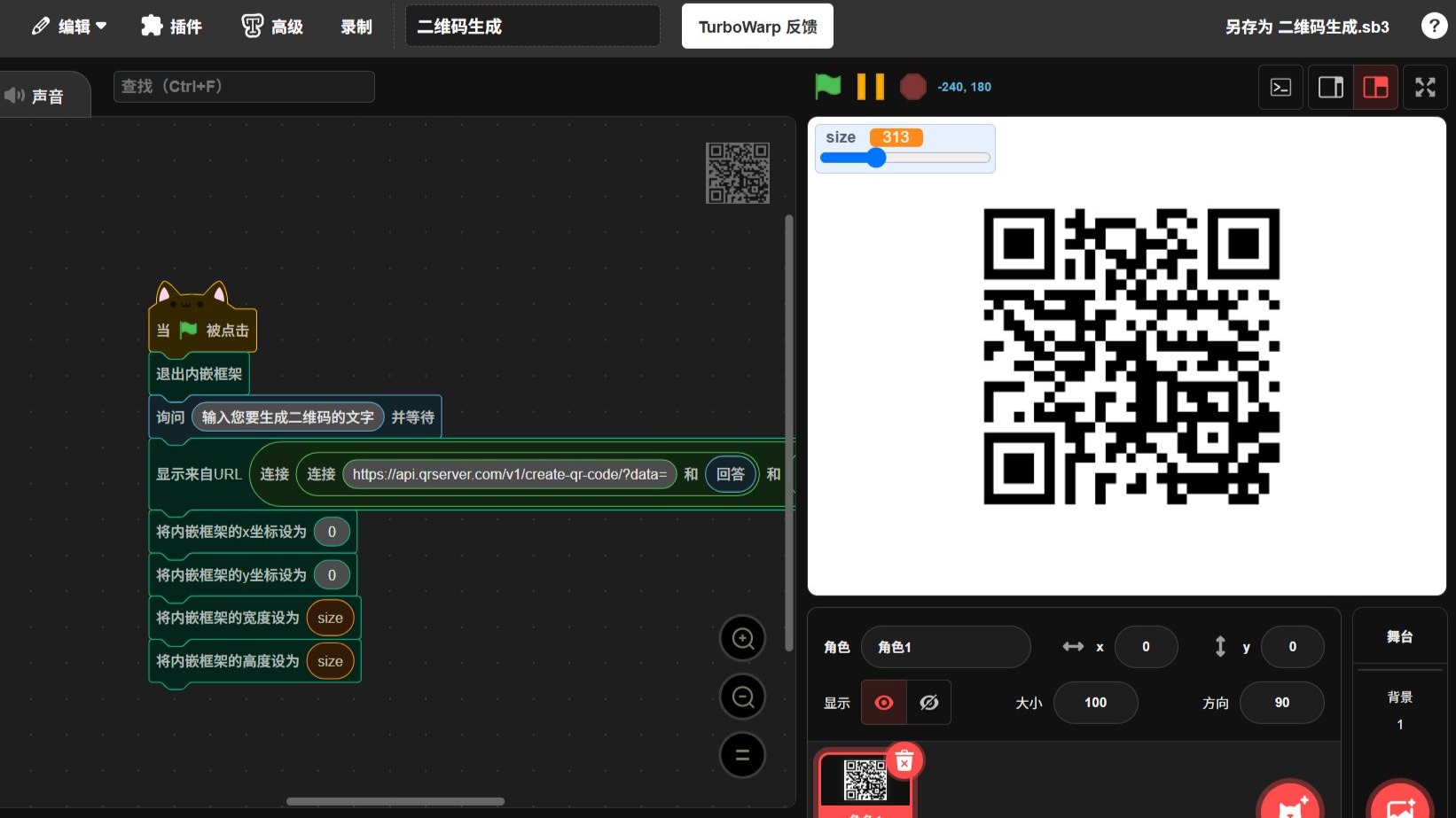Viewport: 1456px width, 818px height.
Task: Click the TurboWarp 反馈 button
Action: (757, 27)
